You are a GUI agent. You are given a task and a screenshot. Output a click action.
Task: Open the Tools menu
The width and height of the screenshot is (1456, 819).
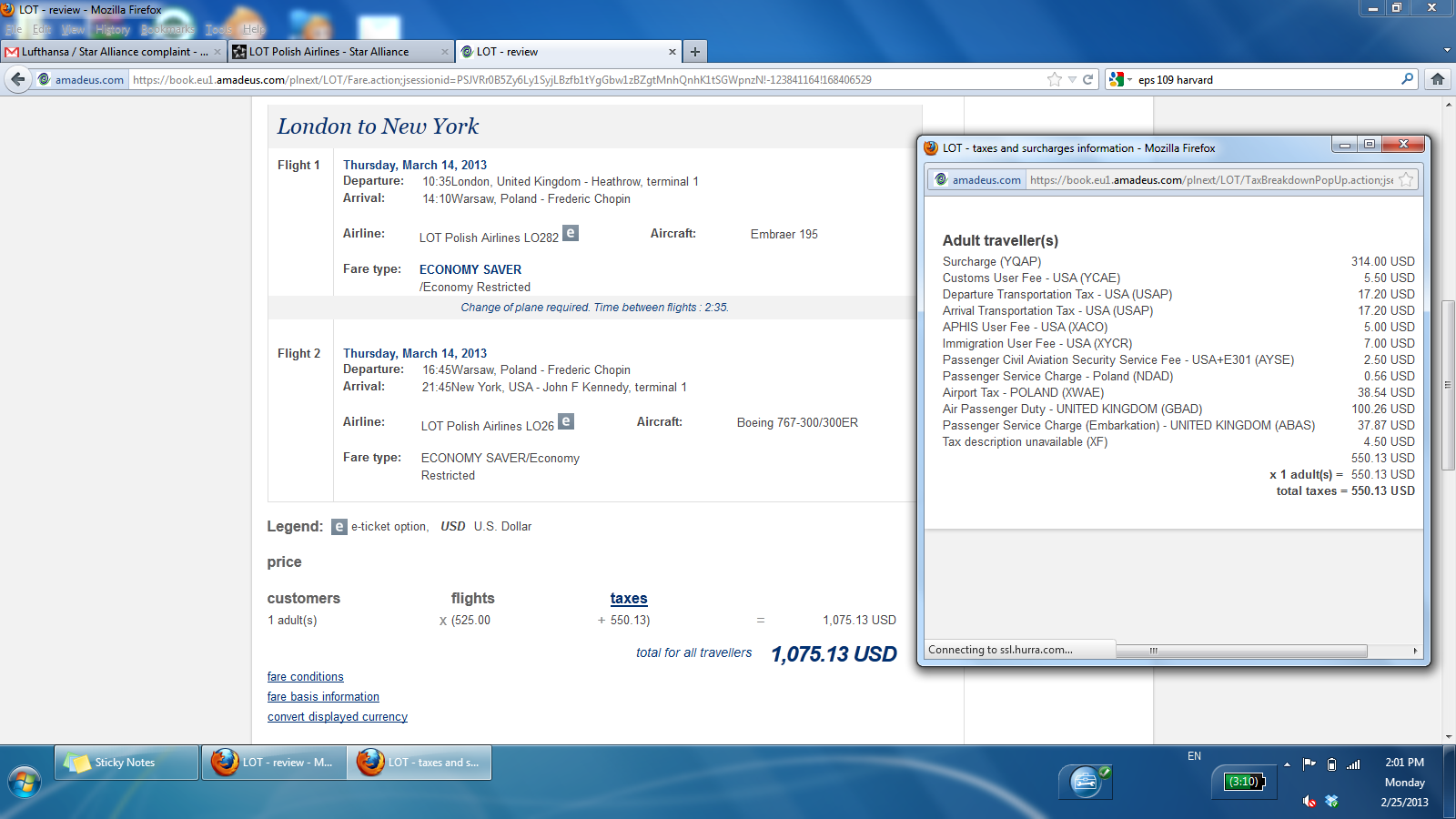(x=218, y=29)
